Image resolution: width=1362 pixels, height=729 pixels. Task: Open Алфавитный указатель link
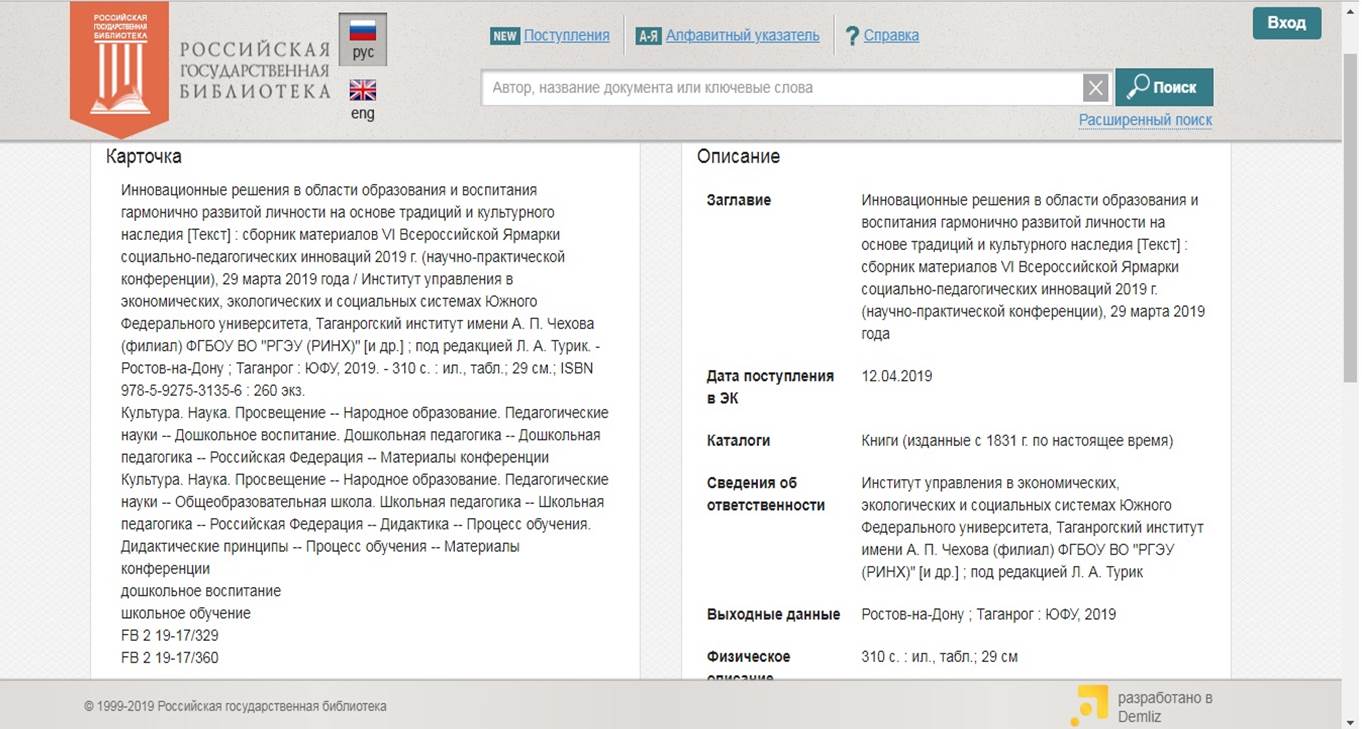click(742, 36)
